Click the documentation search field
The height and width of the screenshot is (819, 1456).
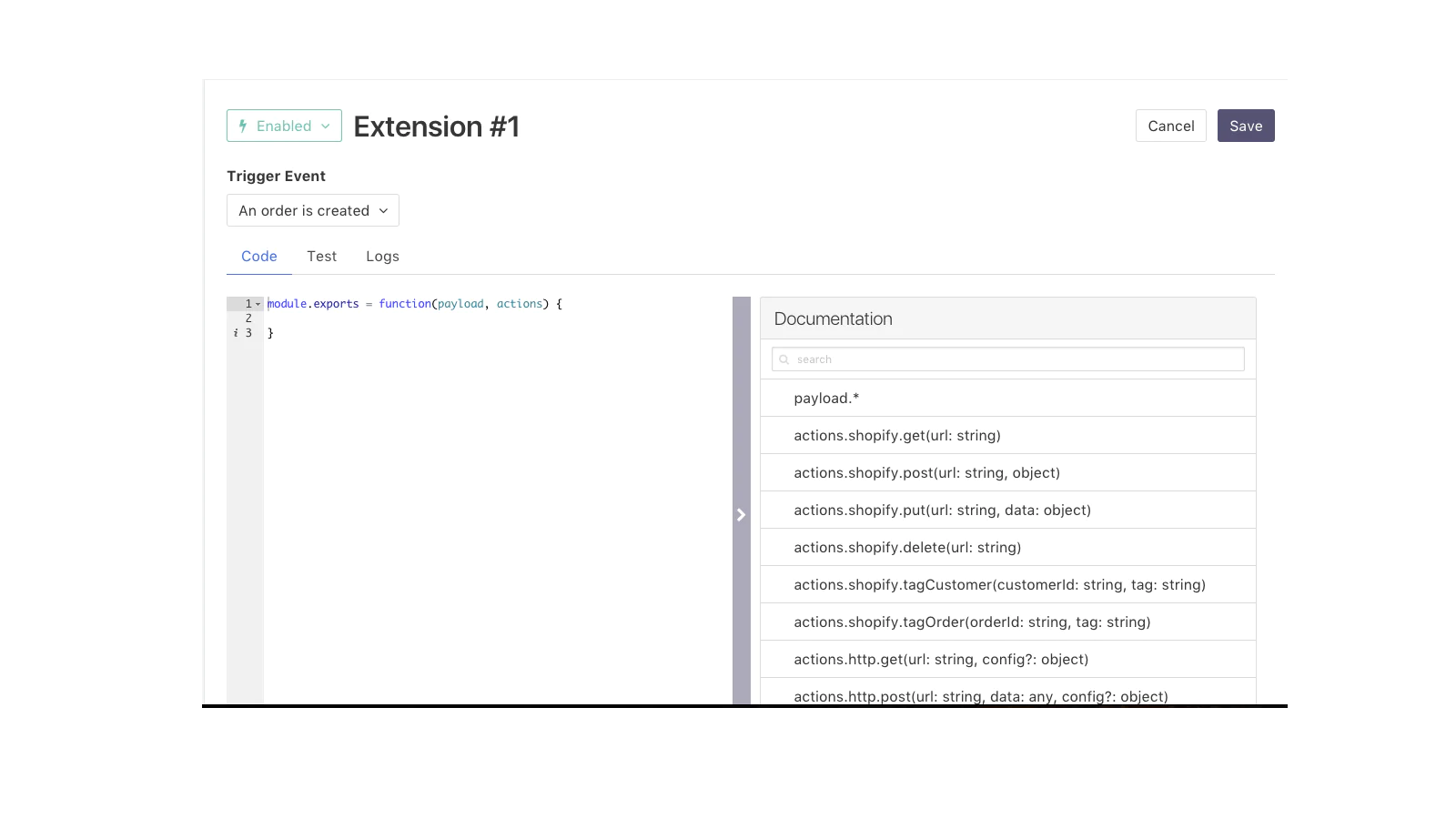[x=1008, y=359]
